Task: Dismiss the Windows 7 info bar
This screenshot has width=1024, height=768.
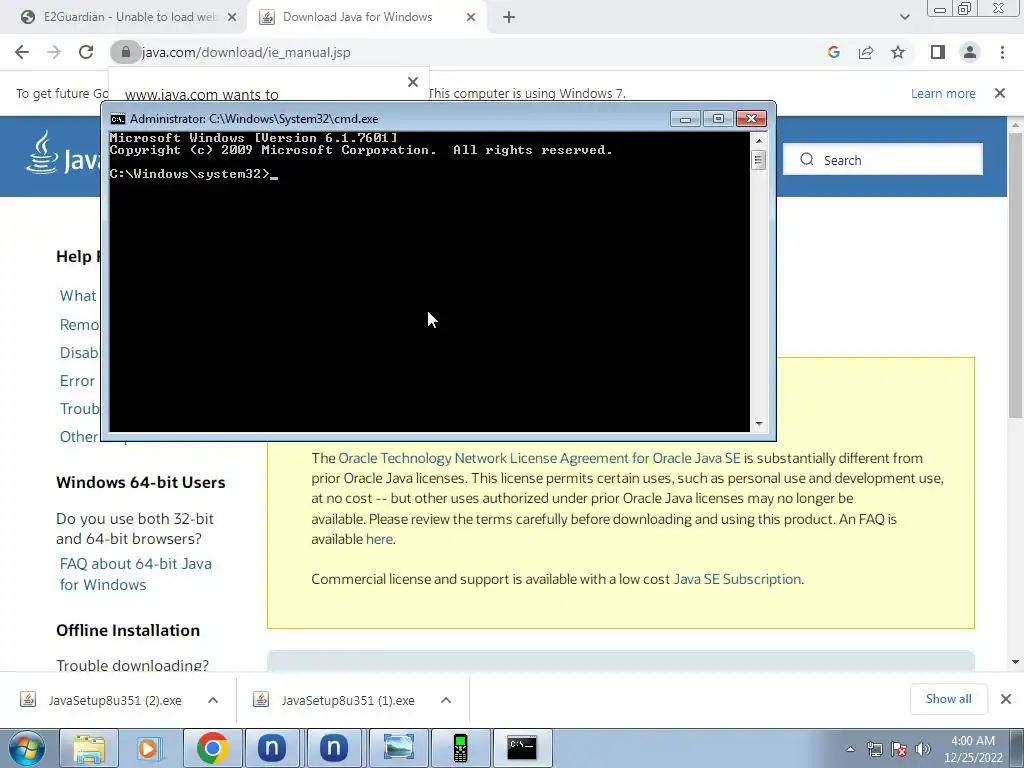Action: (x=1000, y=93)
